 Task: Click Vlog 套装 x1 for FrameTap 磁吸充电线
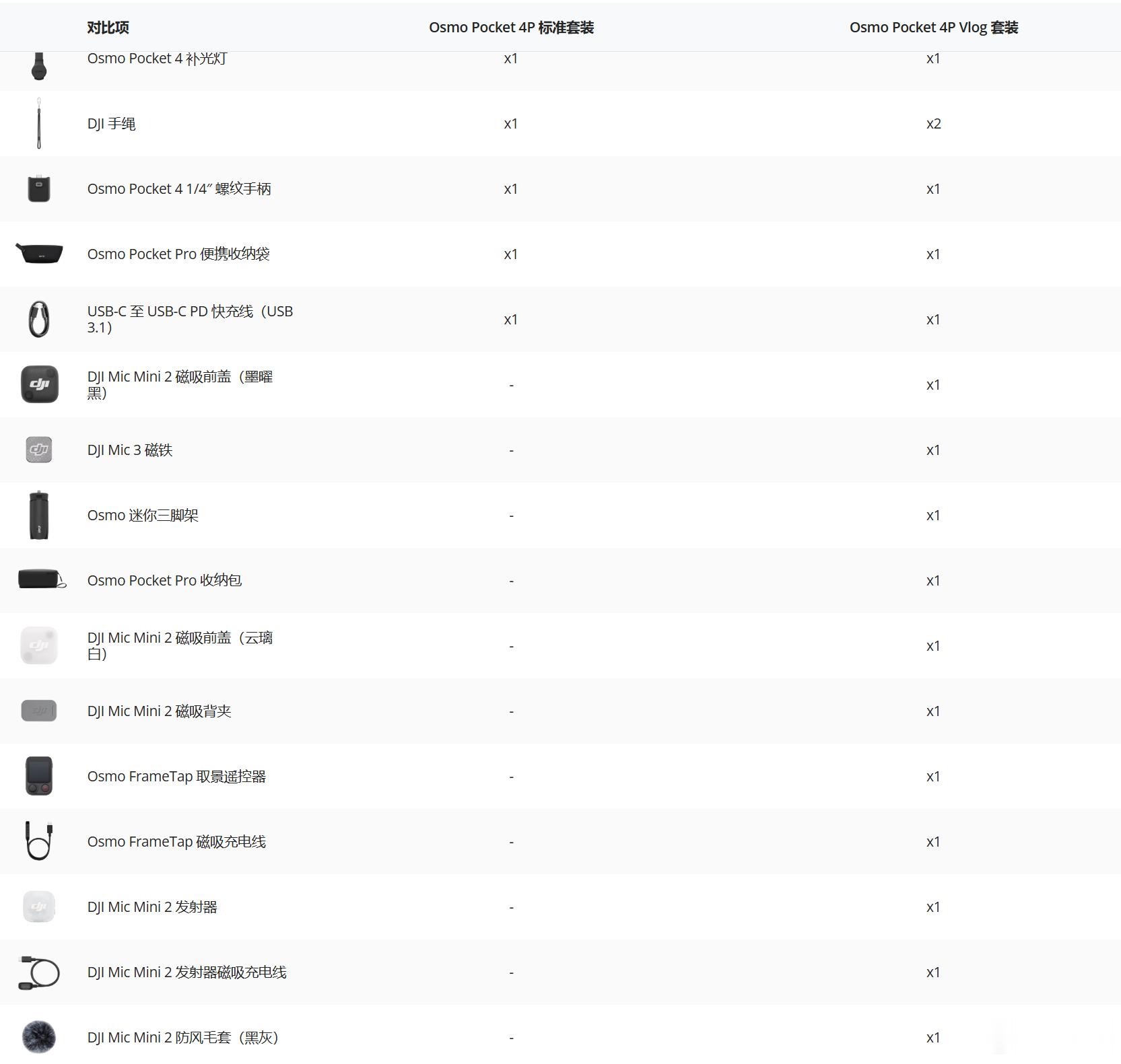click(933, 842)
